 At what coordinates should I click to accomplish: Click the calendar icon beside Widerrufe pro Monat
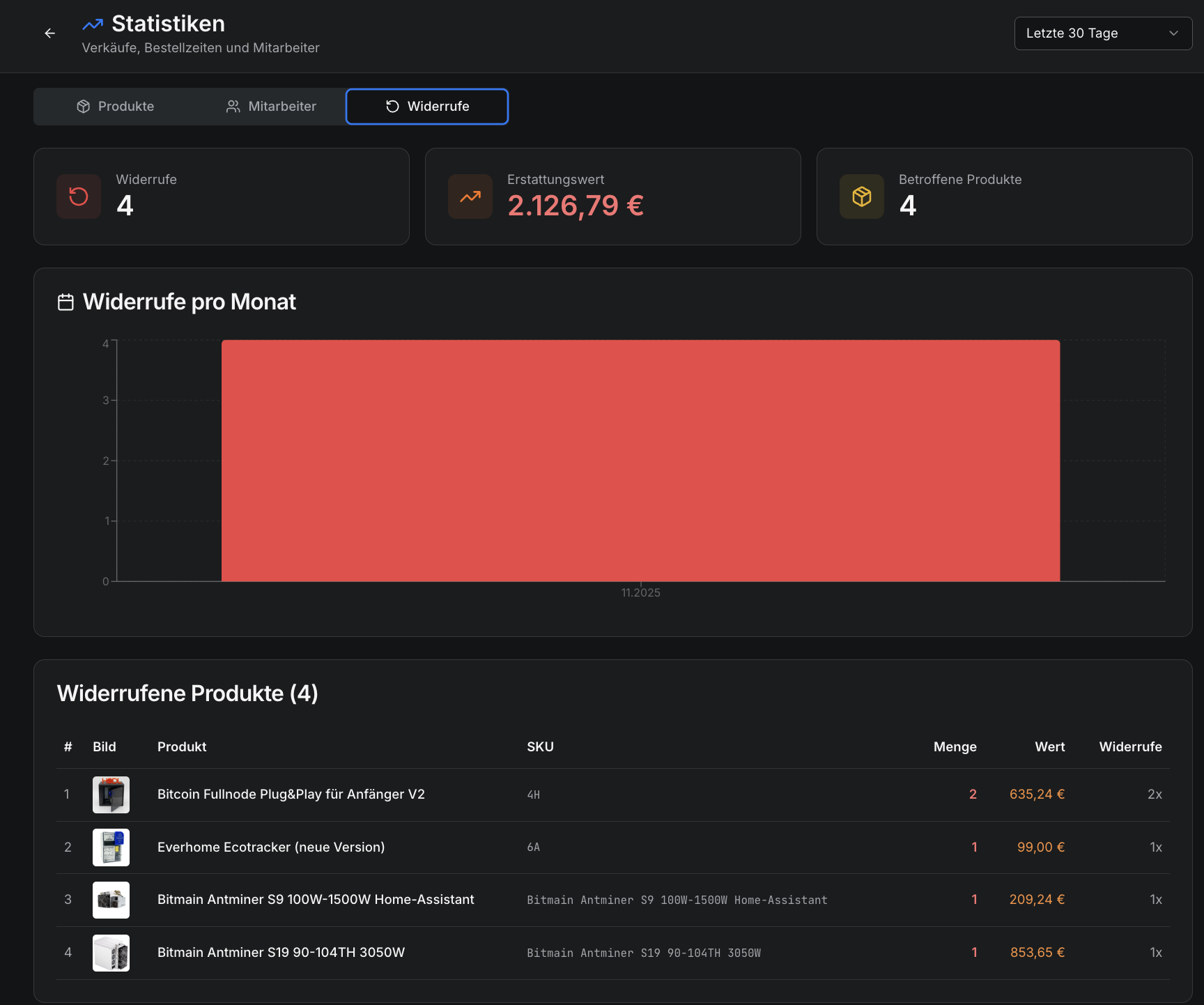click(65, 302)
